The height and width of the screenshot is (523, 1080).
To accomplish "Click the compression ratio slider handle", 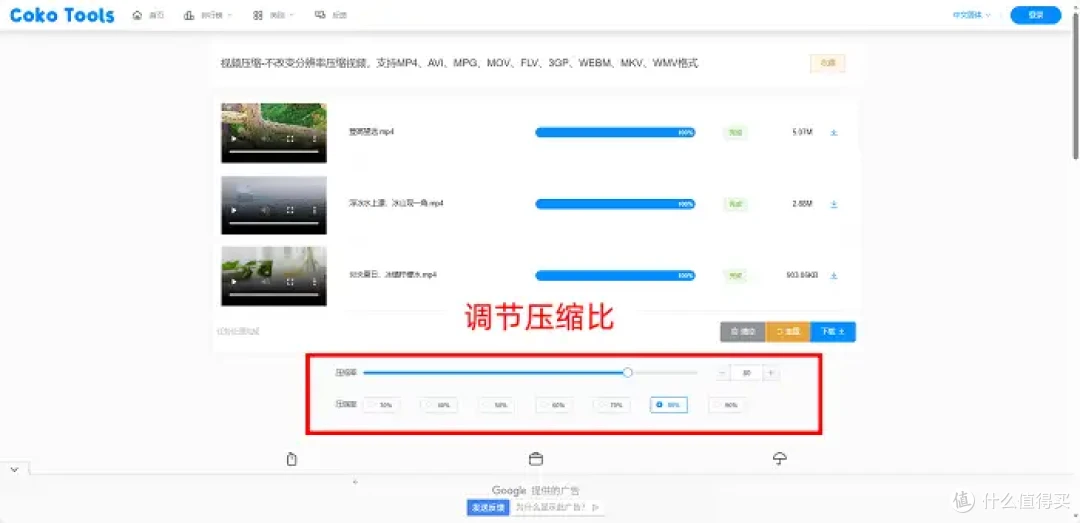I will pos(627,373).
